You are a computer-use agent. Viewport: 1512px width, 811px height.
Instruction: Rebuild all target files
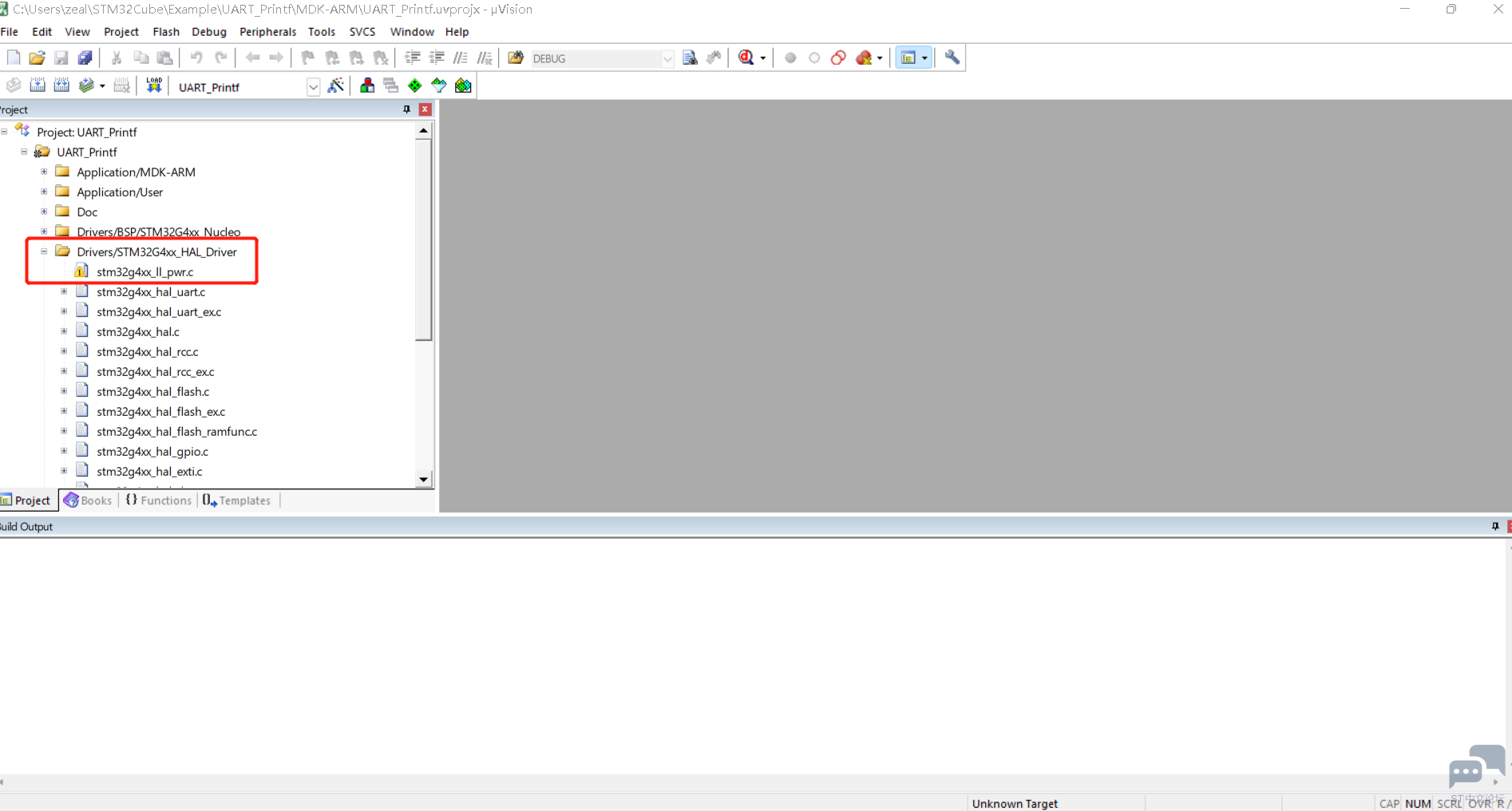click(x=61, y=85)
